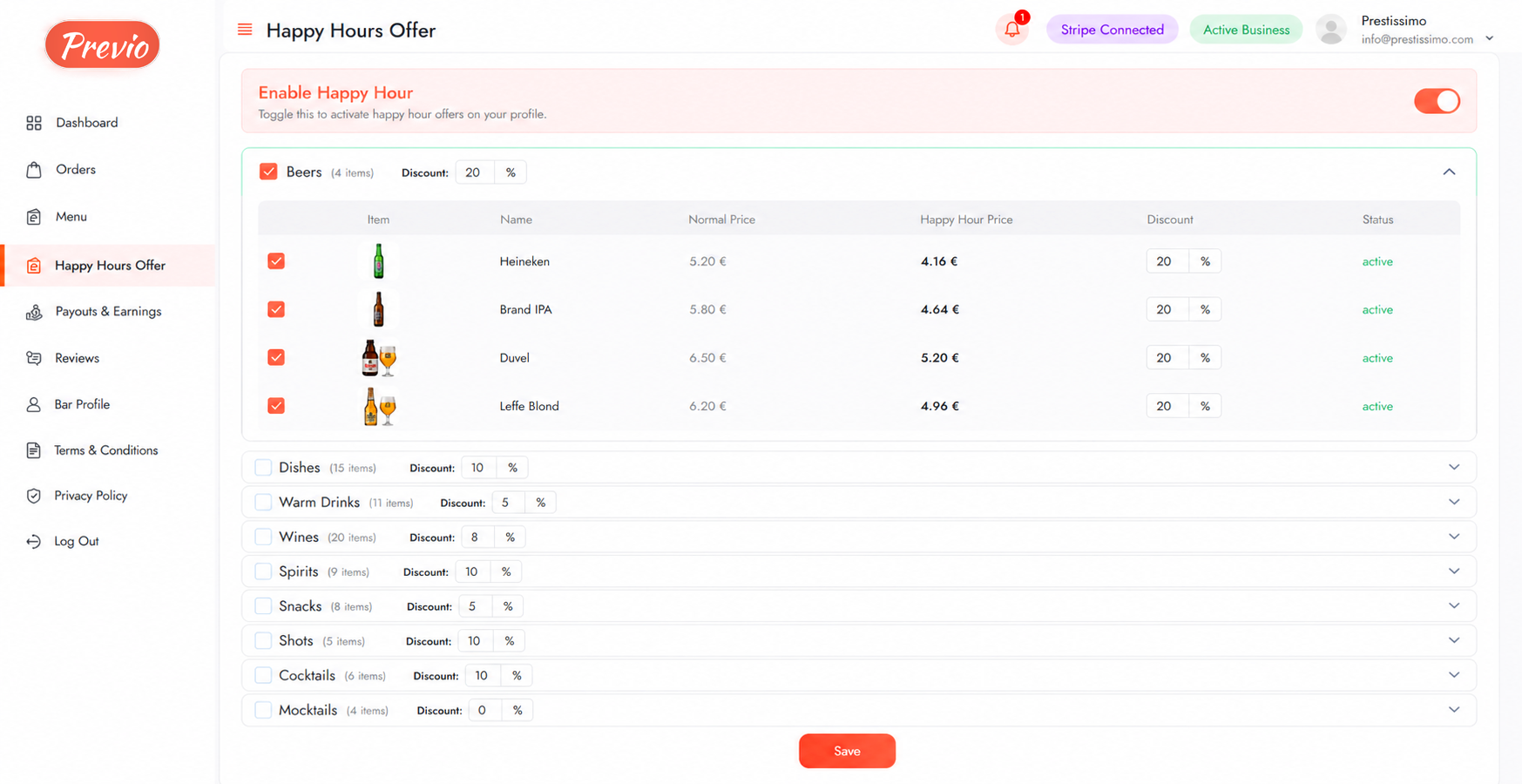This screenshot has width=1522, height=784.
Task: Click the Log Out arrow icon
Action: tap(34, 541)
